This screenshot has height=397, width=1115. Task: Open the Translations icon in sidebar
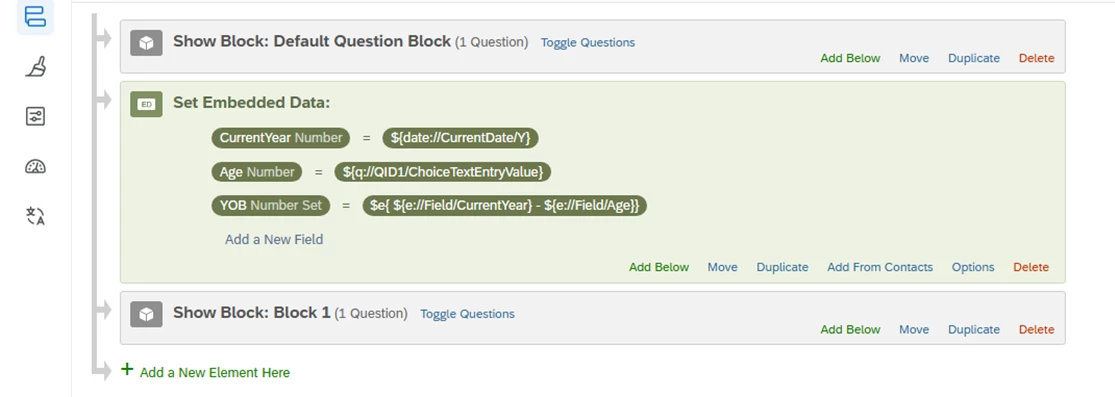pos(35,216)
